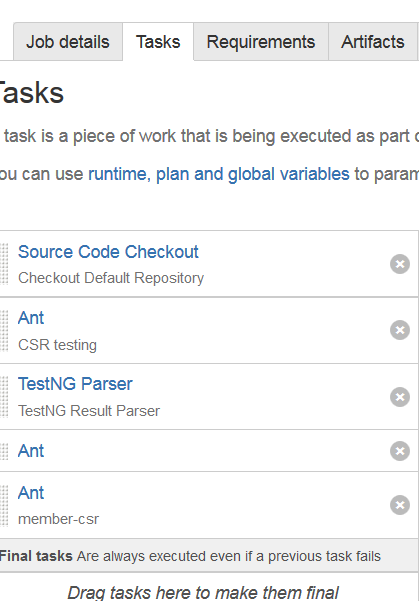Remove the Source Code Checkout task

pos(400,264)
